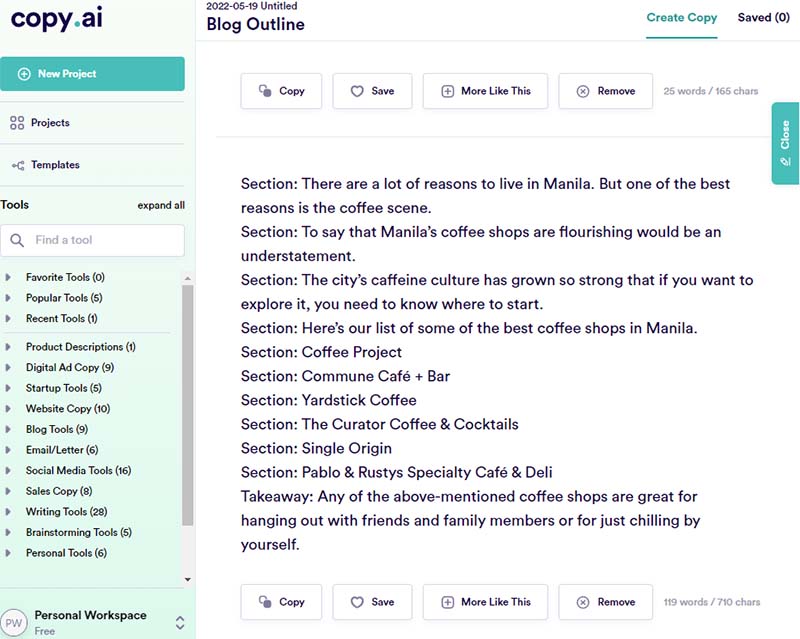Click the 'Tools' heading in the sidebar
The image size is (800, 639).
[x=14, y=205]
